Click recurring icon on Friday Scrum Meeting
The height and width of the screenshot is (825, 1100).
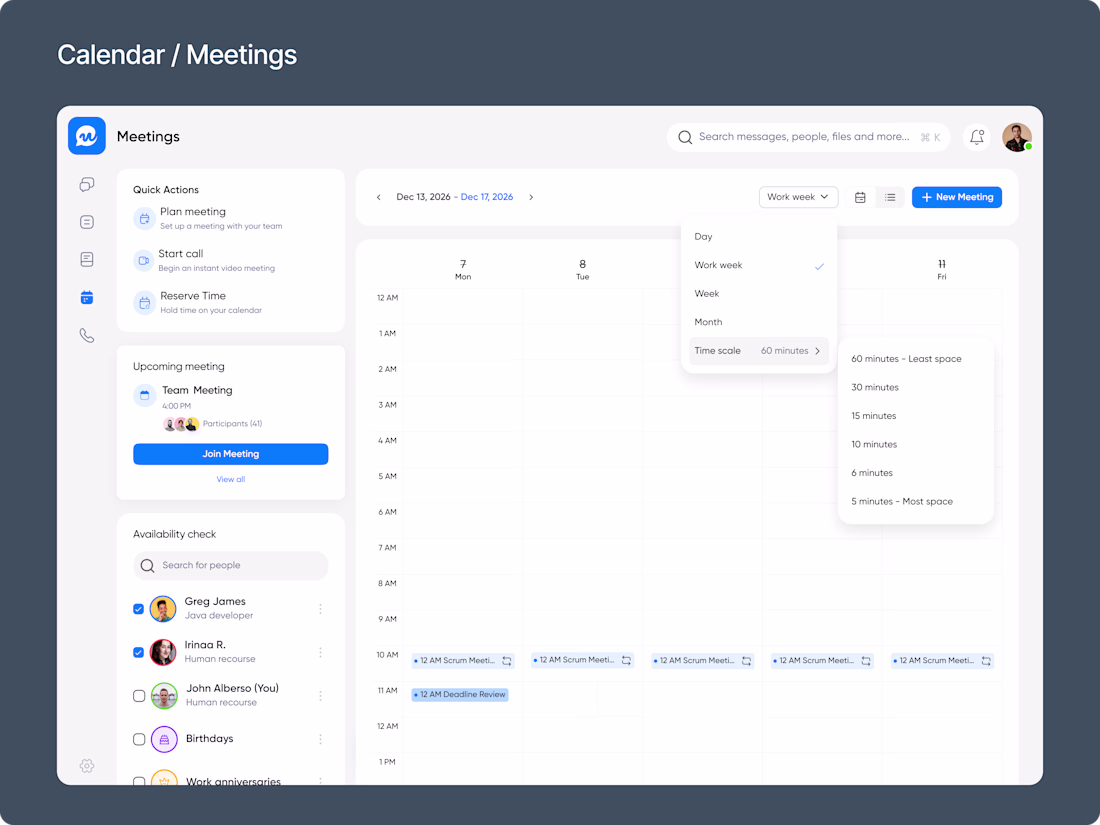point(986,661)
